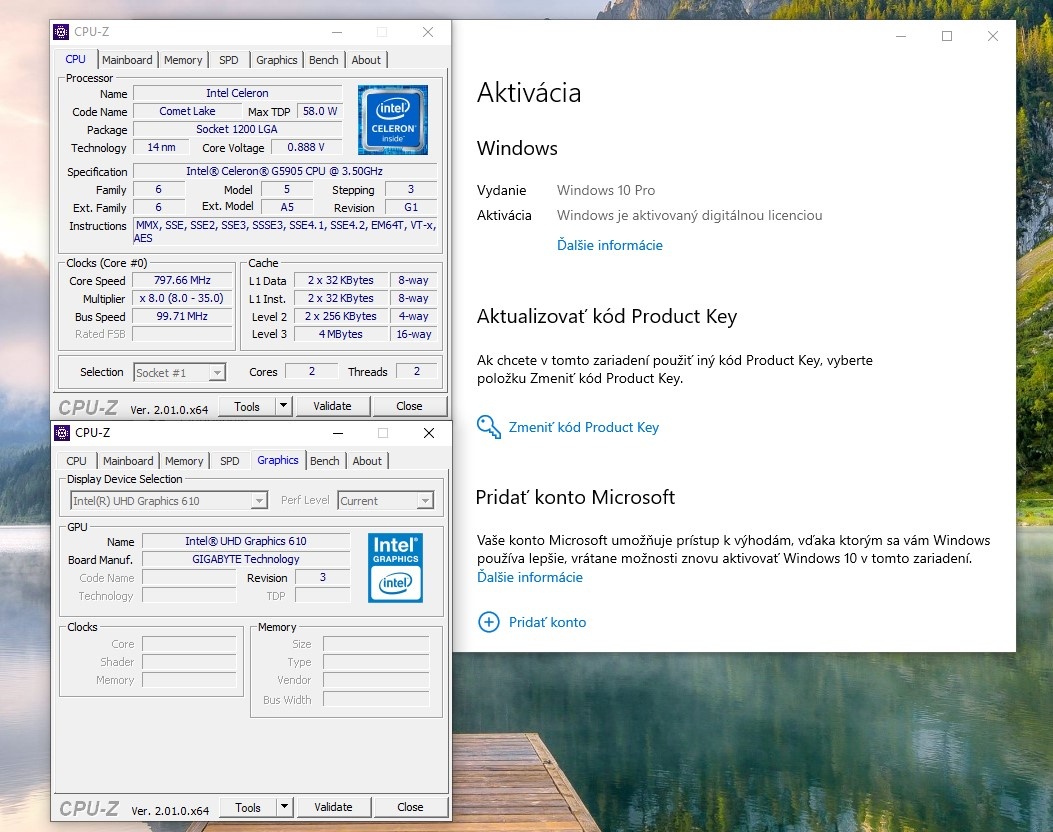This screenshot has height=832, width=1053.
Task: Click Pridať konto to add a Microsoft account
Action: point(547,621)
